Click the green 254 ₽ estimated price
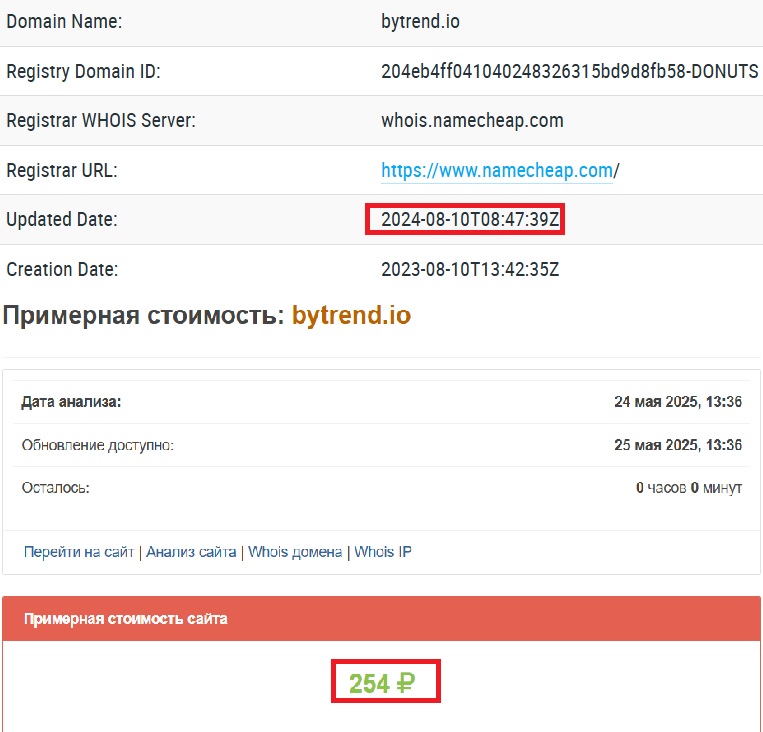 [x=385, y=684]
